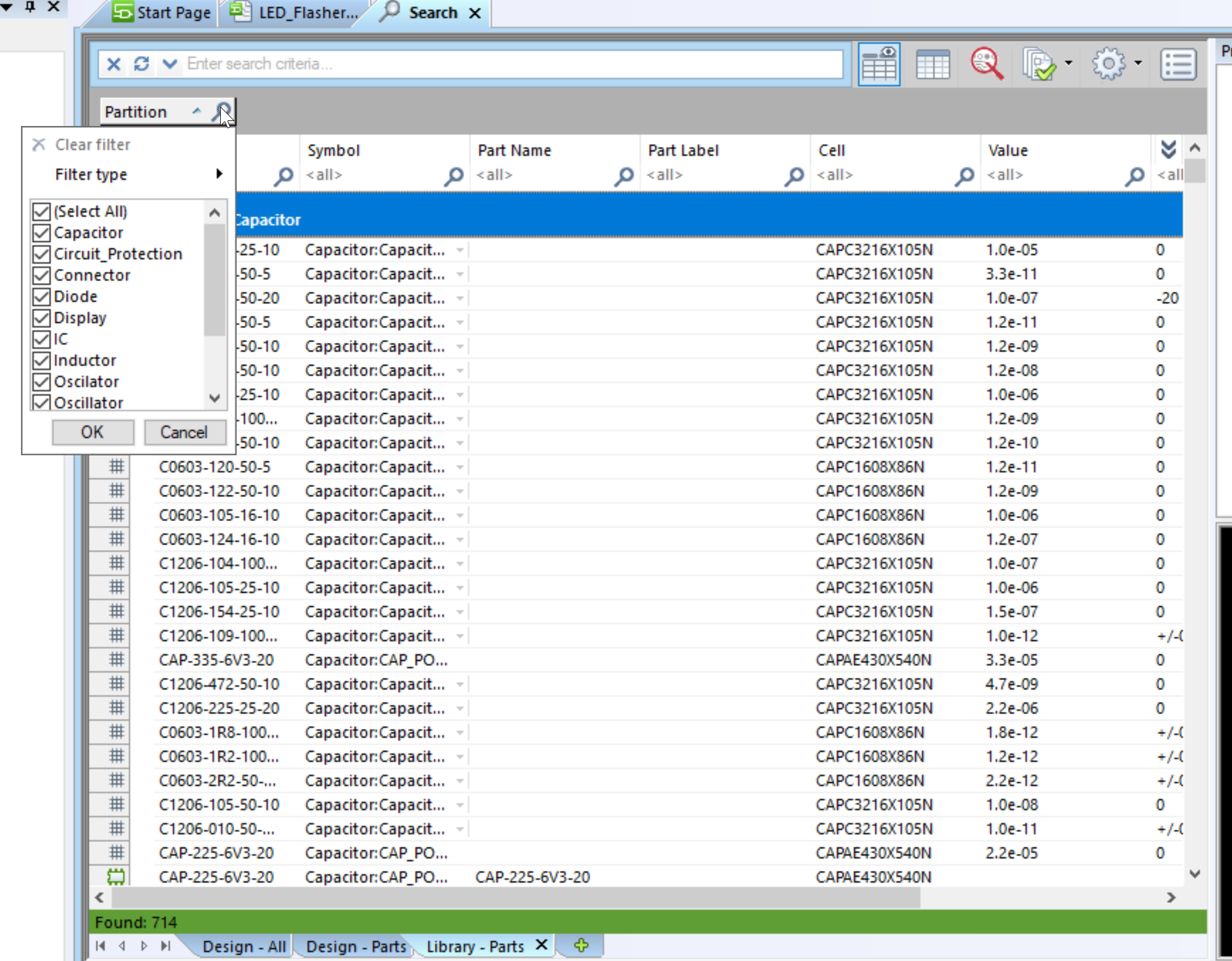Select the C0603-105-16-10 part row
The image size is (1232, 961).
pos(636,515)
